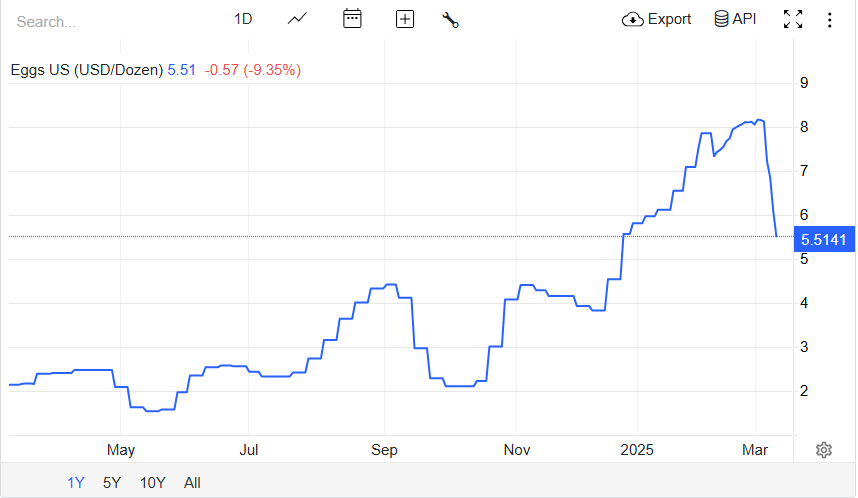The image size is (858, 498).
Task: Click the plus compare indicator icon
Action: [x=405, y=19]
